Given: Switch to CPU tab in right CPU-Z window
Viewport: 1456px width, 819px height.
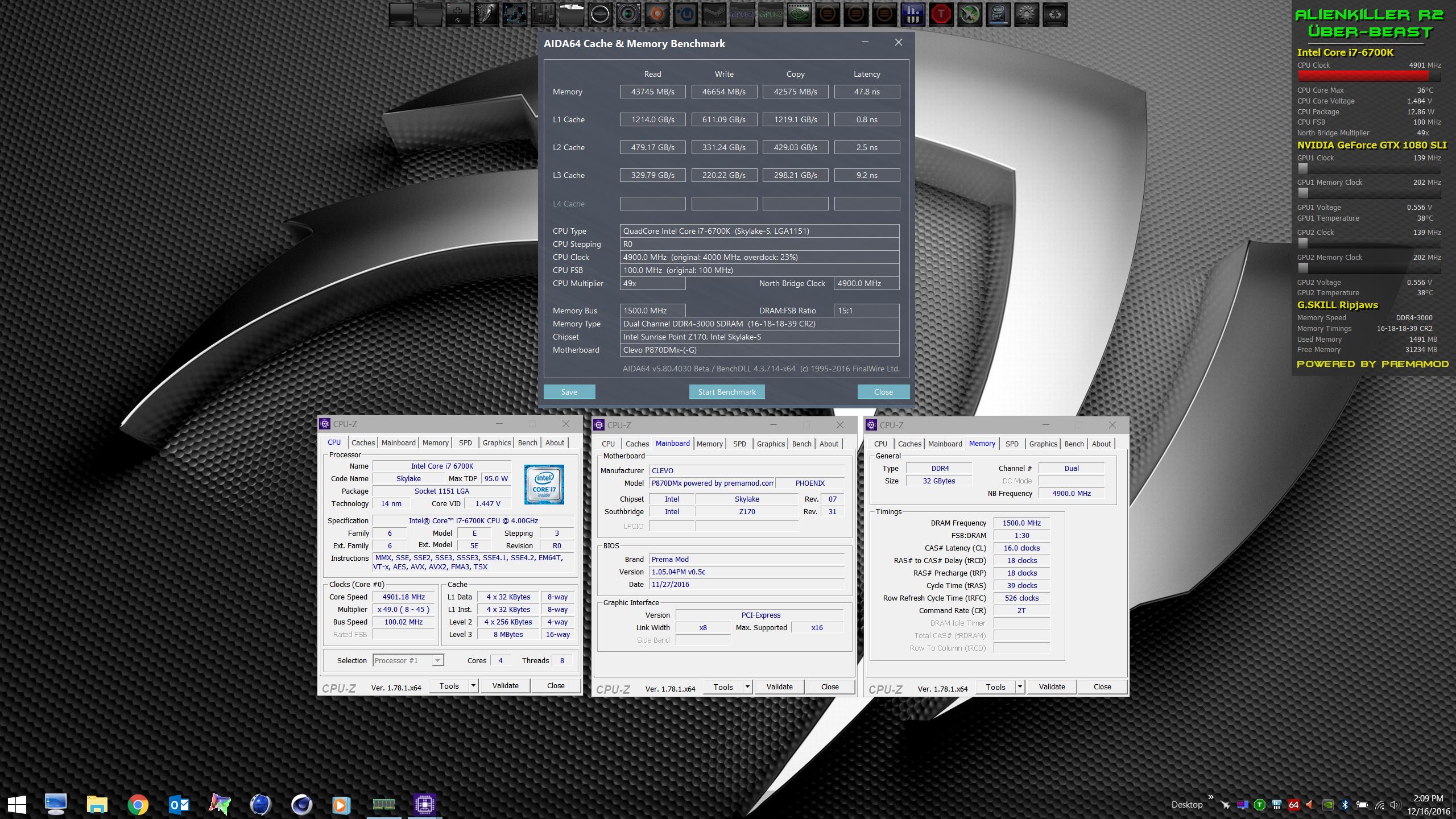Looking at the screenshot, I should 880,444.
